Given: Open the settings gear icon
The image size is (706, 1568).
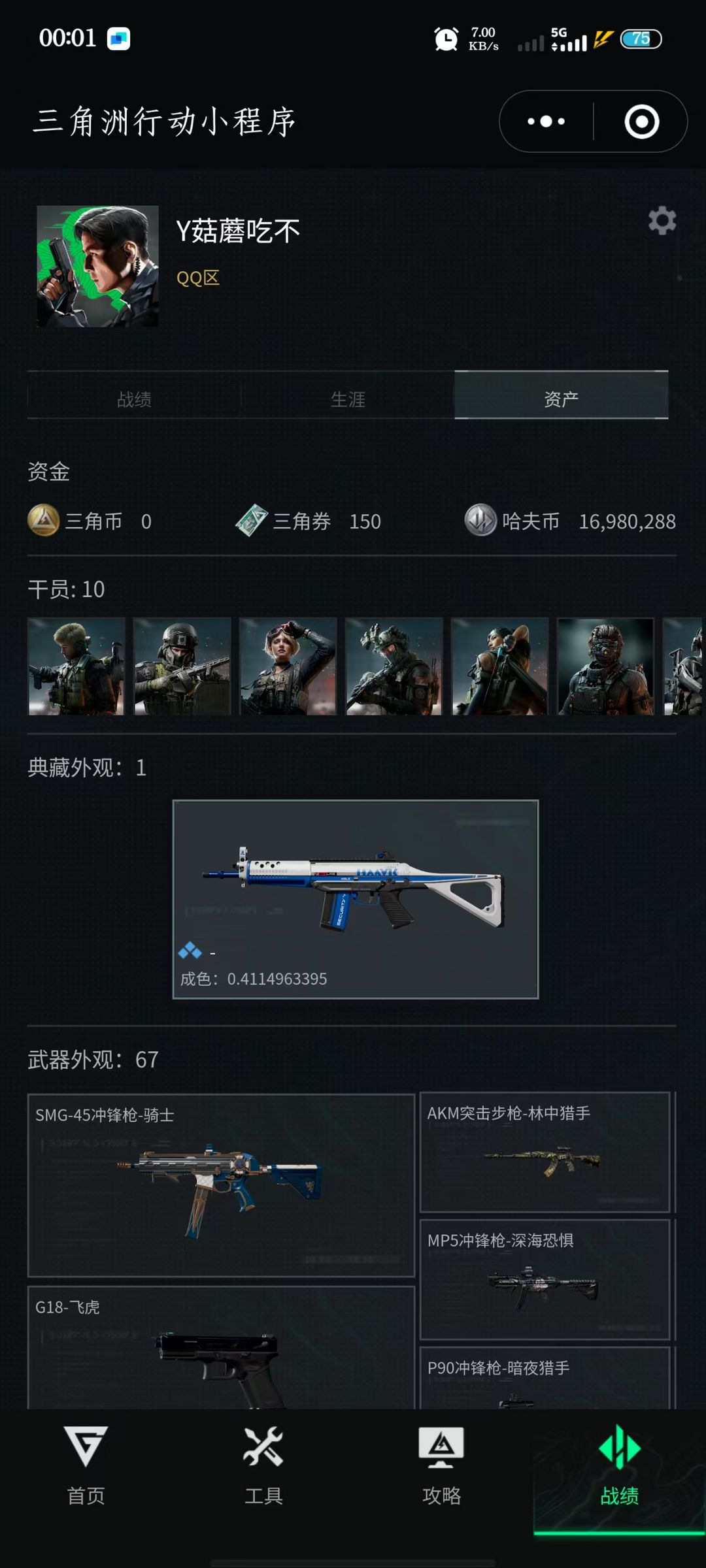Looking at the screenshot, I should [662, 221].
